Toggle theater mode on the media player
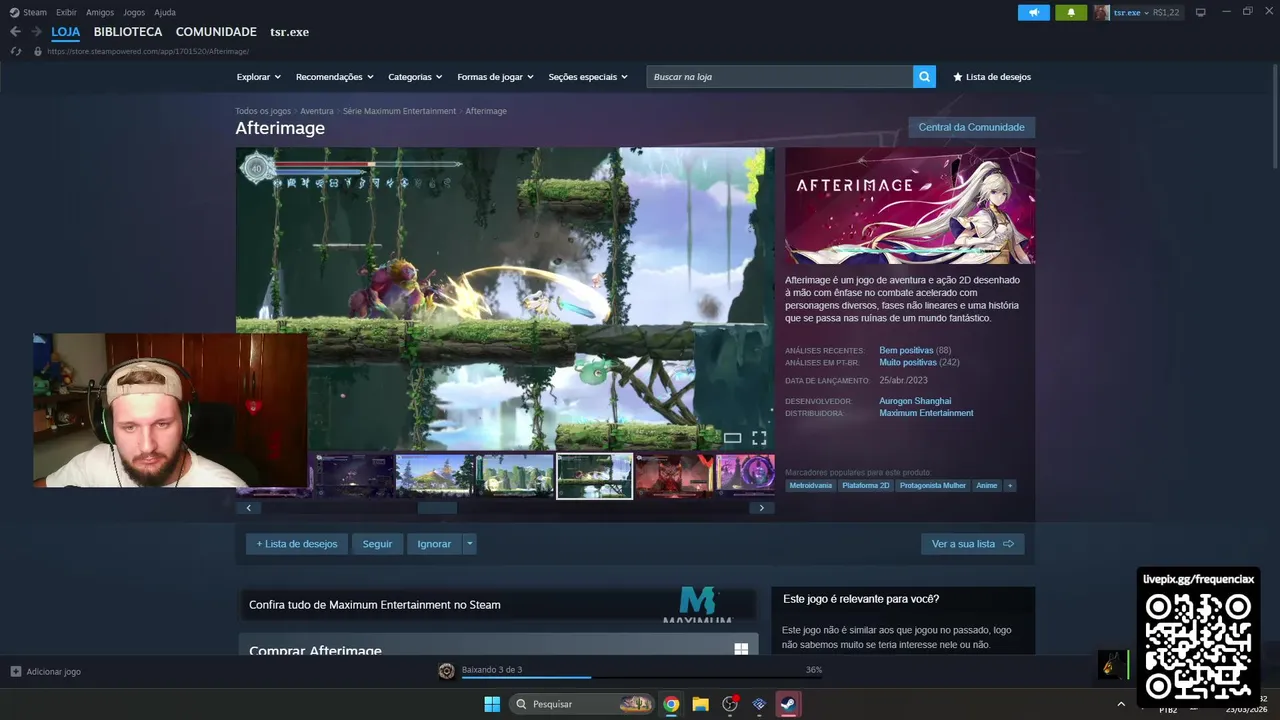The image size is (1280, 720). pos(732,438)
